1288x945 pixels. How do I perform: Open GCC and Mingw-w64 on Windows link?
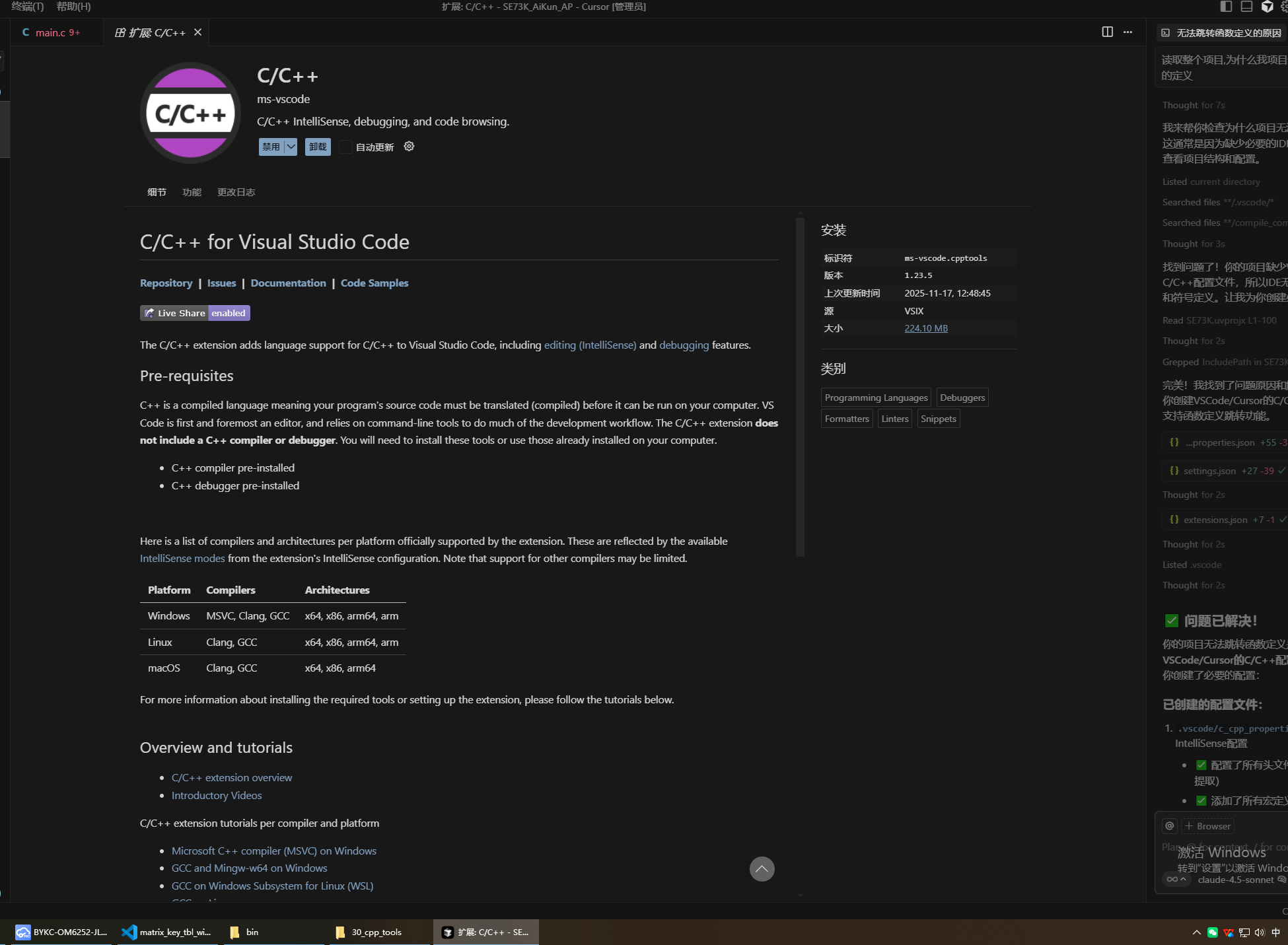click(x=250, y=868)
